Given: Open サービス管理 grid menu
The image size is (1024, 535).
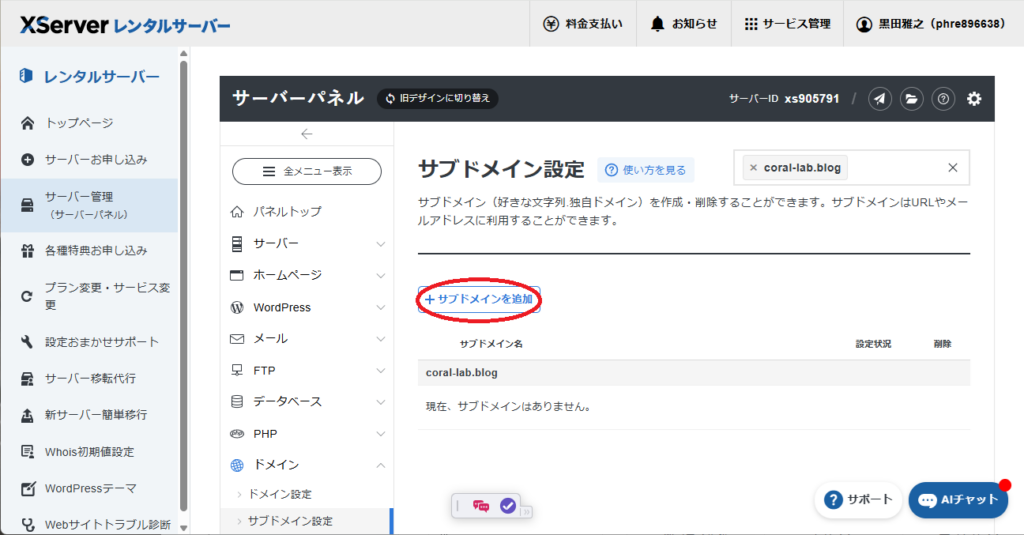Looking at the screenshot, I should [787, 24].
